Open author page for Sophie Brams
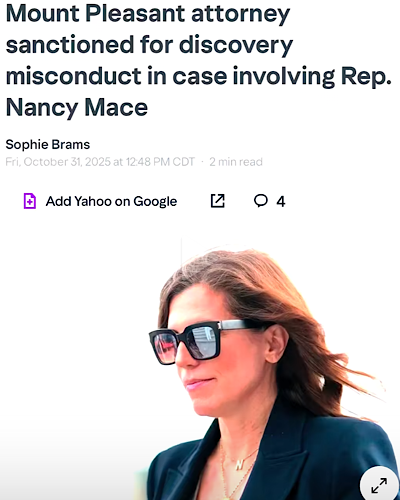The width and height of the screenshot is (400, 500). [48, 144]
